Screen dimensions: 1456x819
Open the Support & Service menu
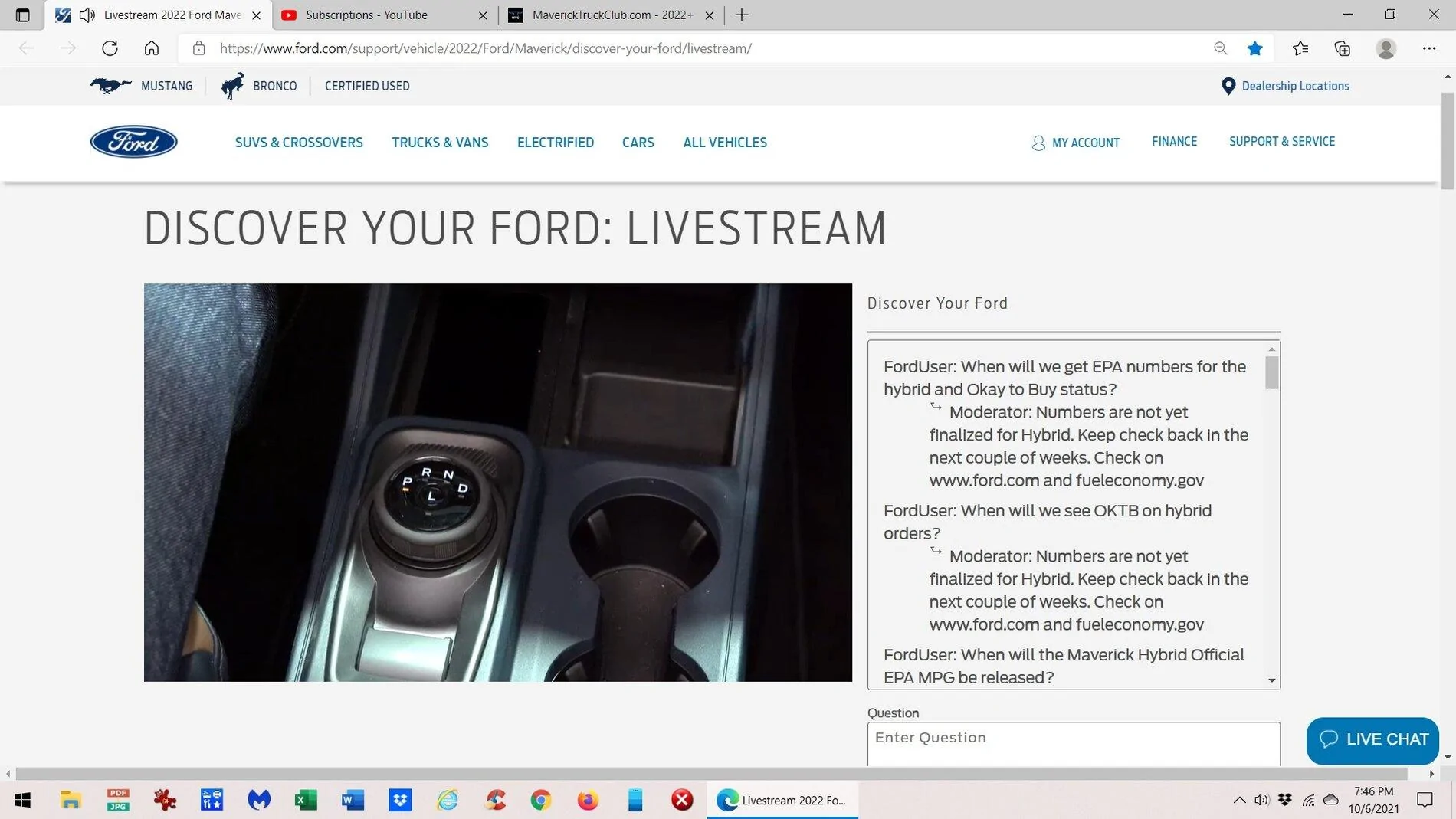[1282, 142]
